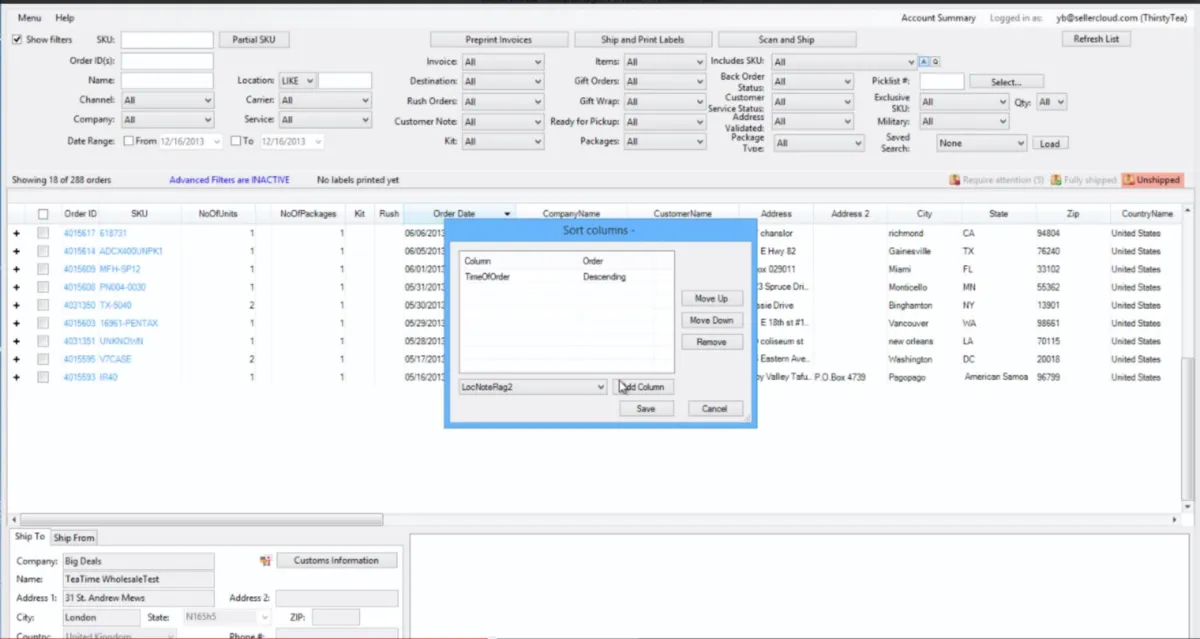
Task: Click the Require attention status icon
Action: pyautogui.click(x=955, y=180)
